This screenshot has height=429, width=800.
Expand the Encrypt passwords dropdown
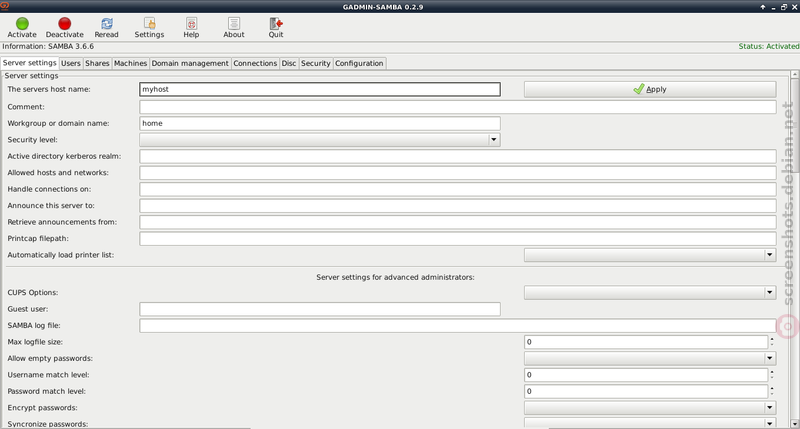coord(650,408)
